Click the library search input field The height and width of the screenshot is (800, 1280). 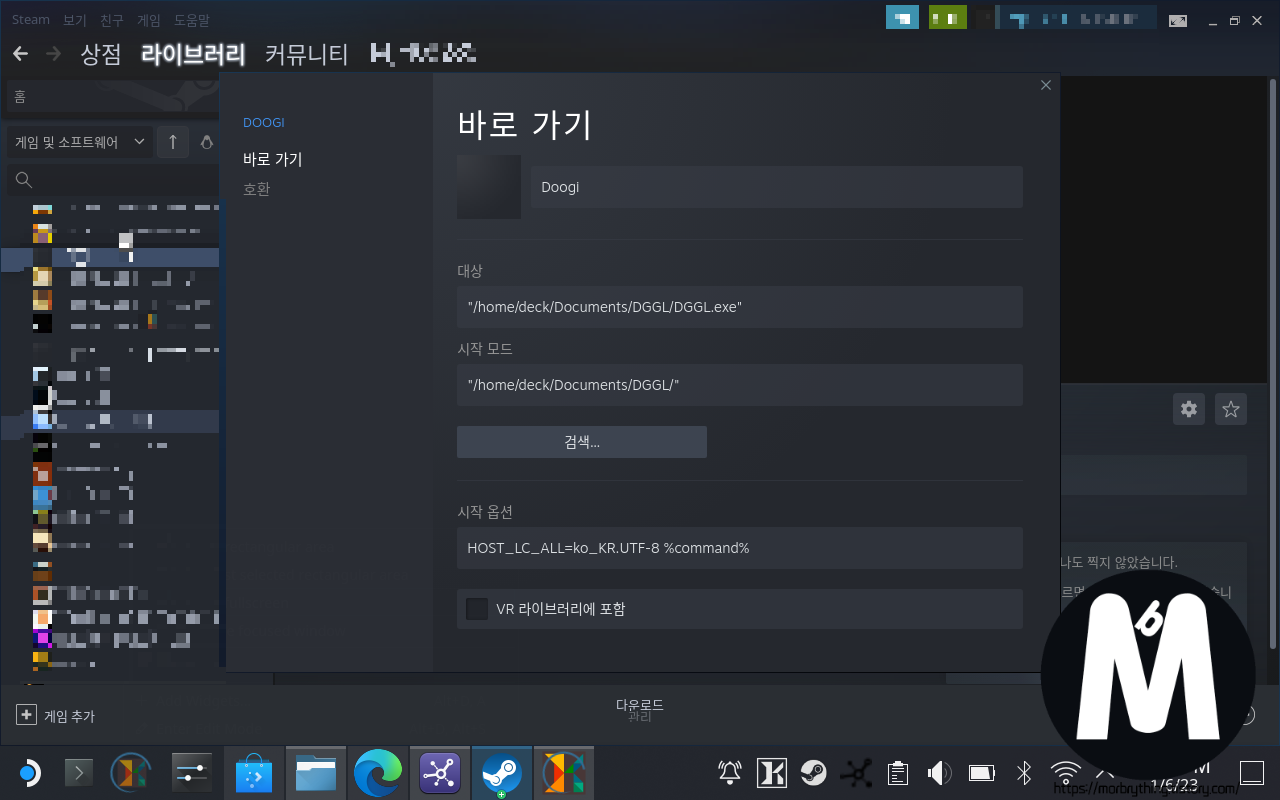point(112,180)
